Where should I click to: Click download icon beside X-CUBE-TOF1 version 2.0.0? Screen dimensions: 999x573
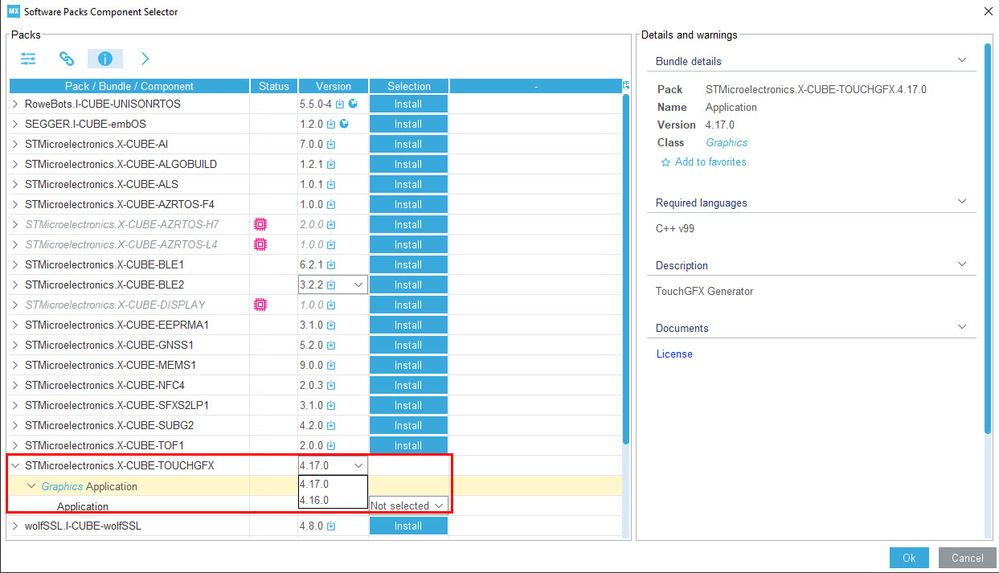(331, 446)
